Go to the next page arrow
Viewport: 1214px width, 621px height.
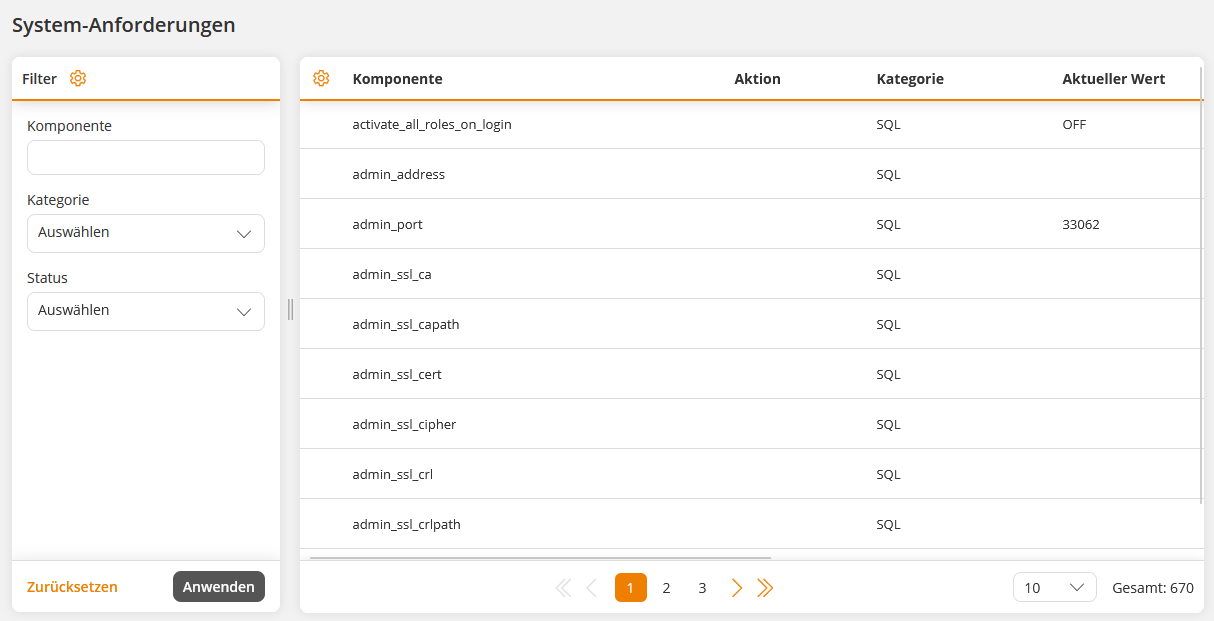737,588
